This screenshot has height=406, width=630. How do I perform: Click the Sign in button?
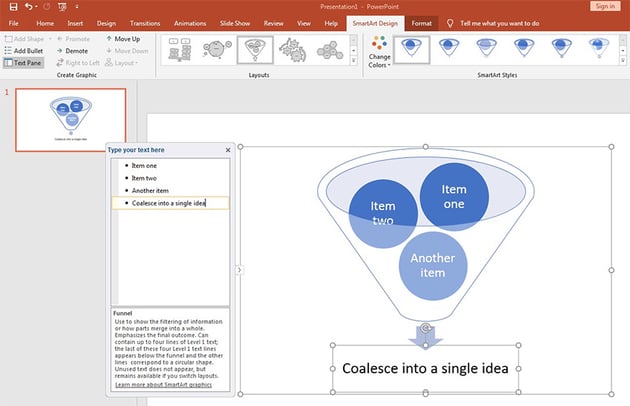tap(604, 6)
